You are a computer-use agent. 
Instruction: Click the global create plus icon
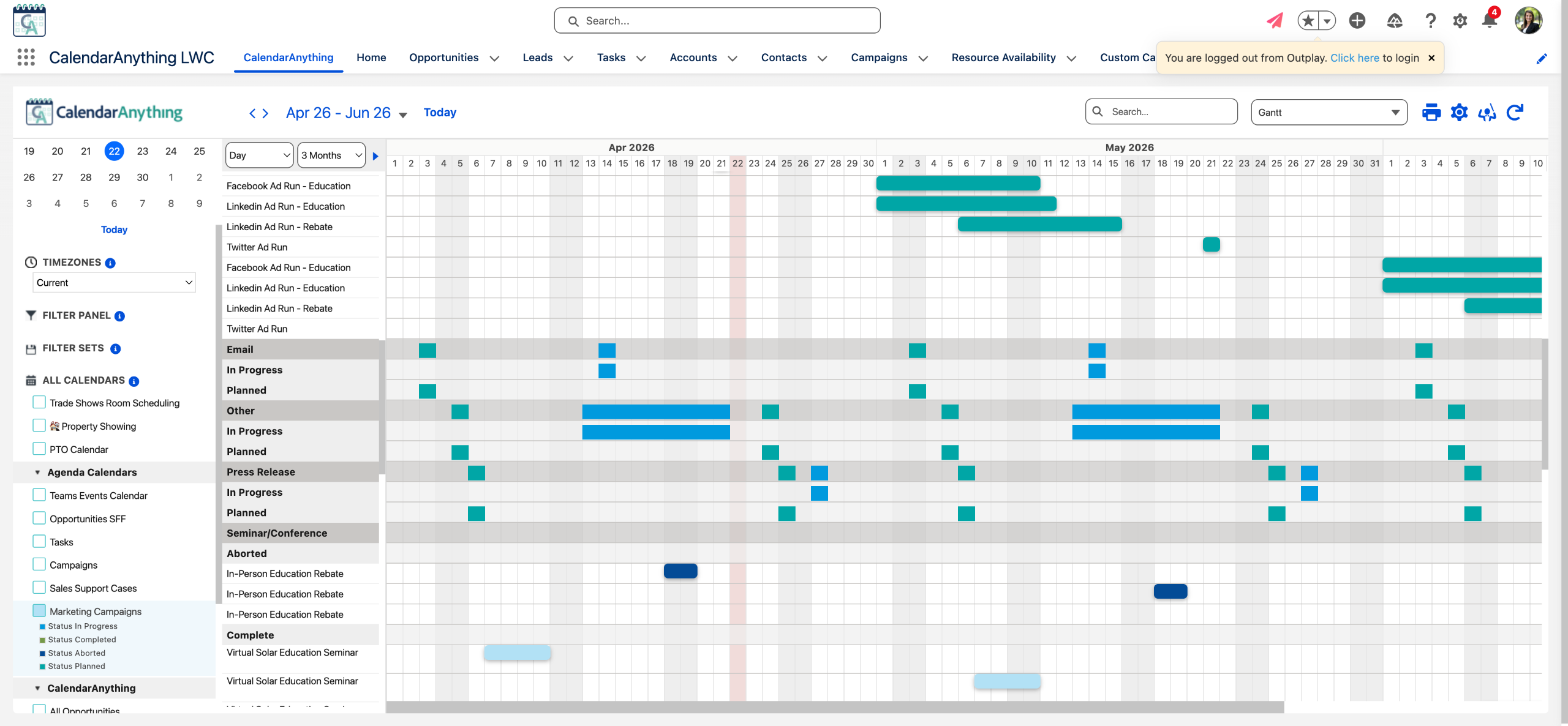click(x=1357, y=20)
